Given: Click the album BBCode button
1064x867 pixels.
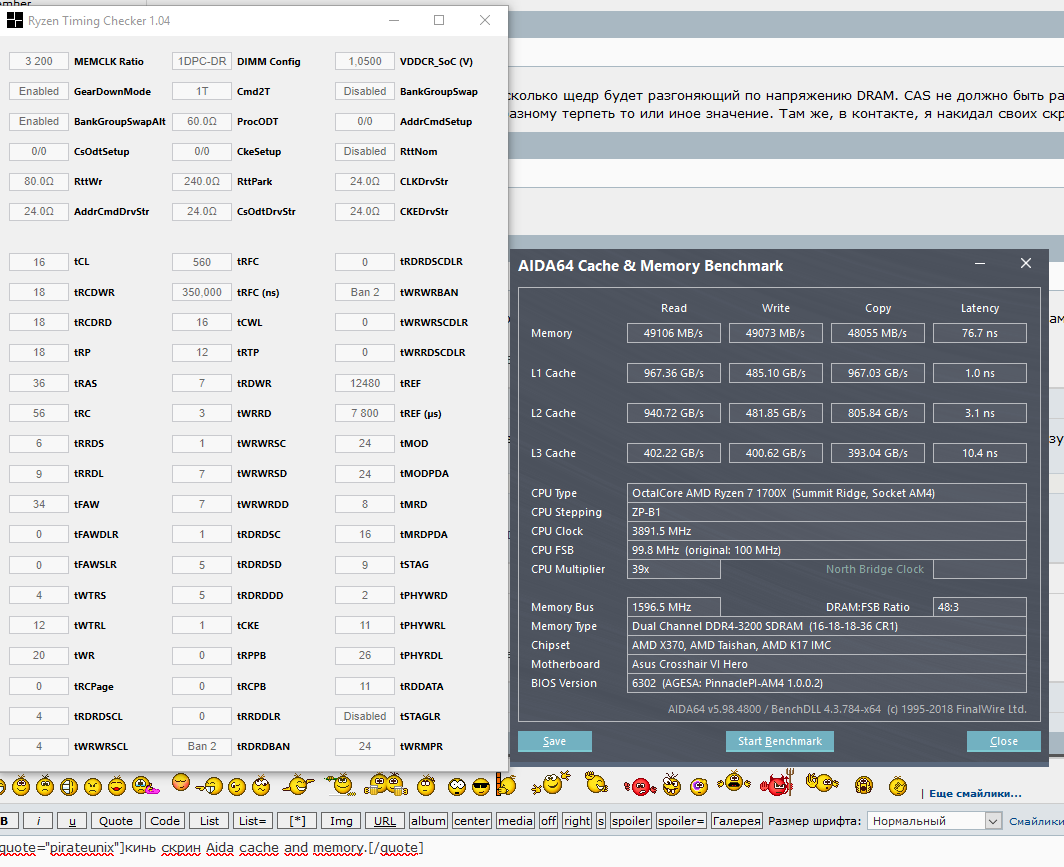Looking at the screenshot, I should pyautogui.click(x=428, y=821).
